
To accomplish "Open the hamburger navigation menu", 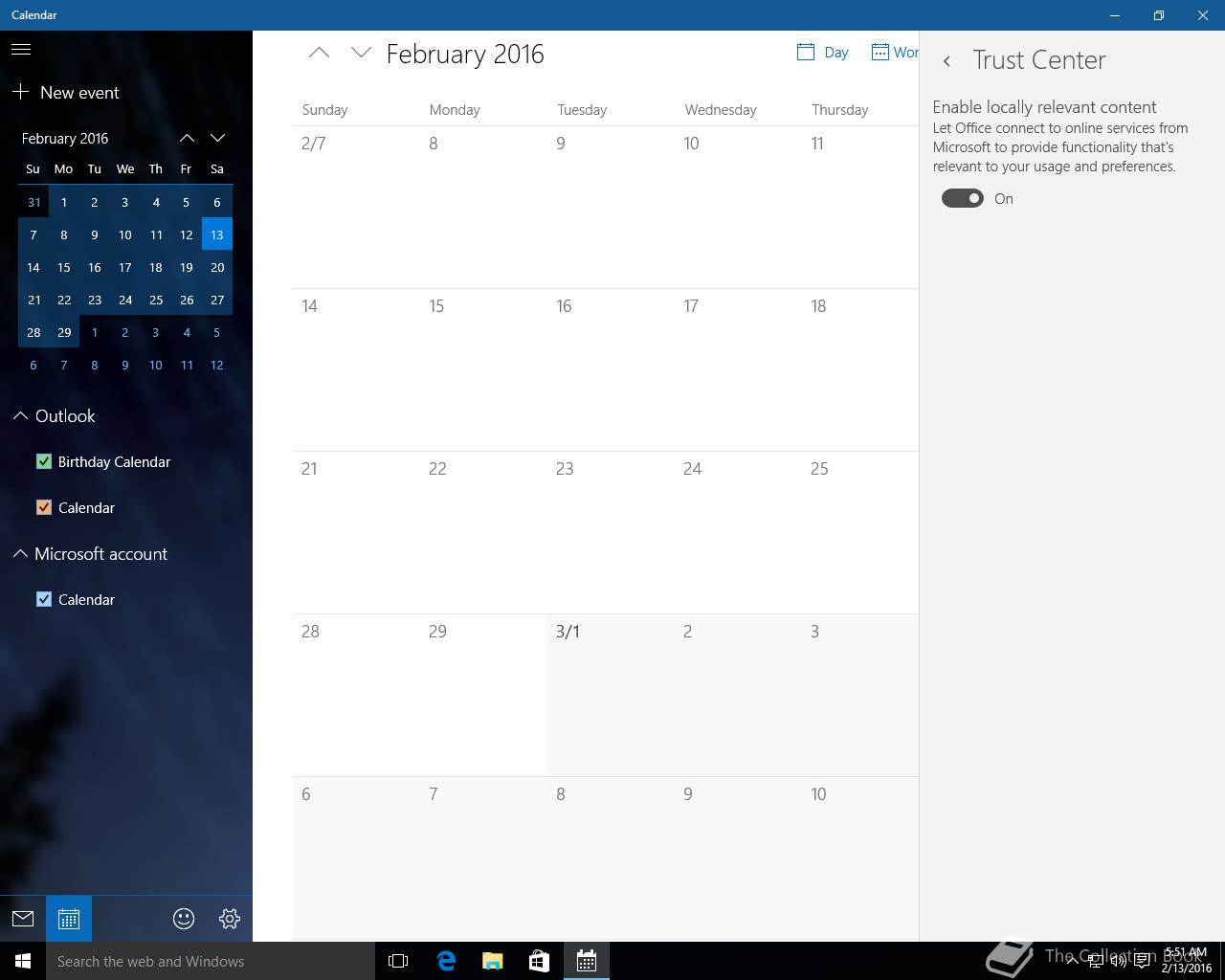I will [x=21, y=49].
